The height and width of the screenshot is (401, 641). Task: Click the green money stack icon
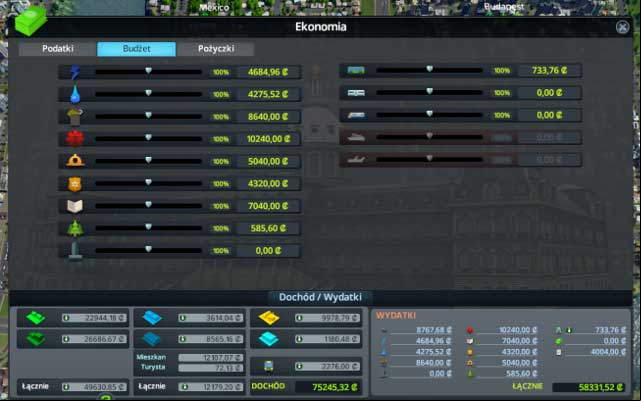tap(30, 20)
